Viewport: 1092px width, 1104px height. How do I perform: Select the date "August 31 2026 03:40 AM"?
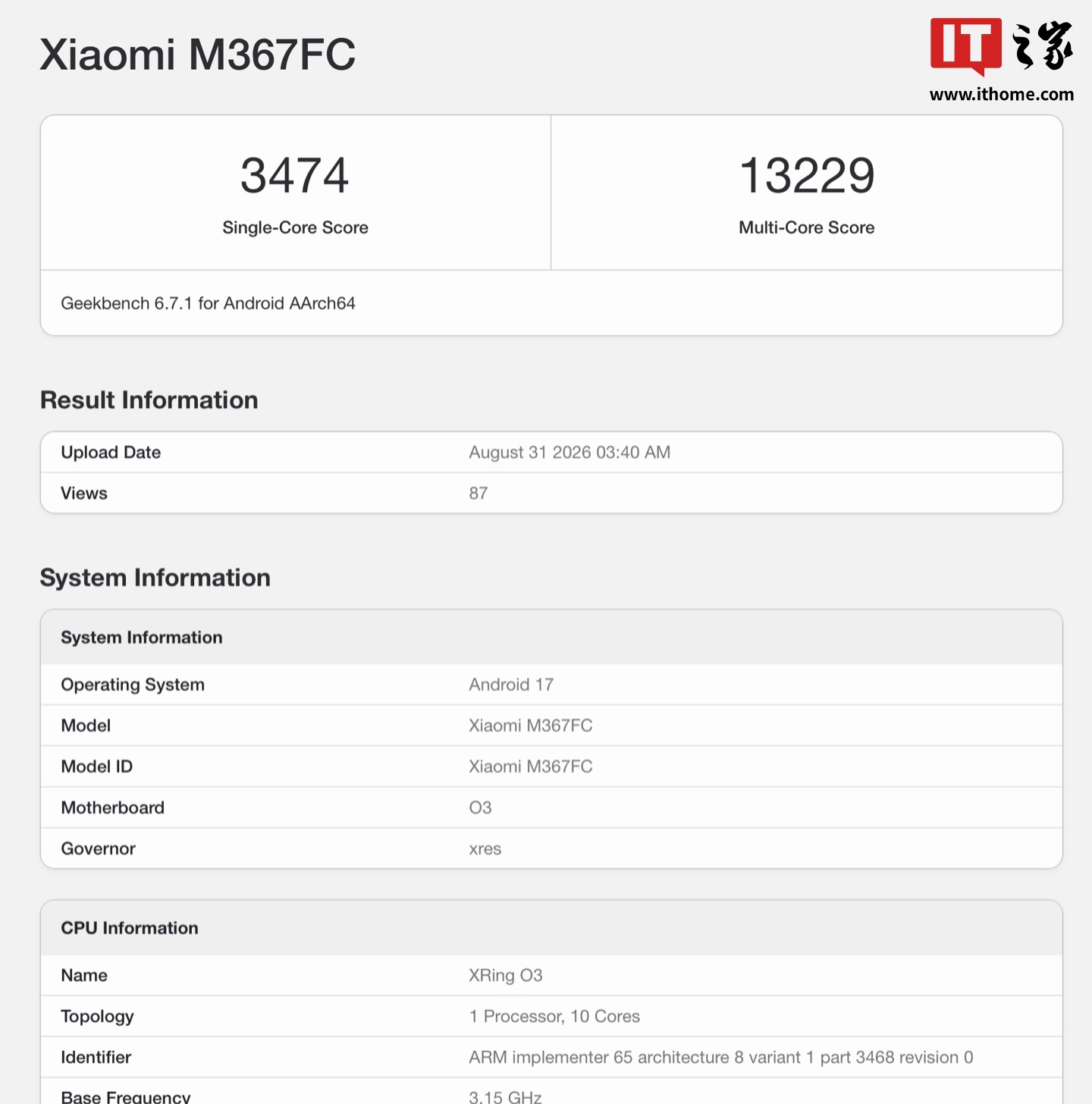pos(570,453)
